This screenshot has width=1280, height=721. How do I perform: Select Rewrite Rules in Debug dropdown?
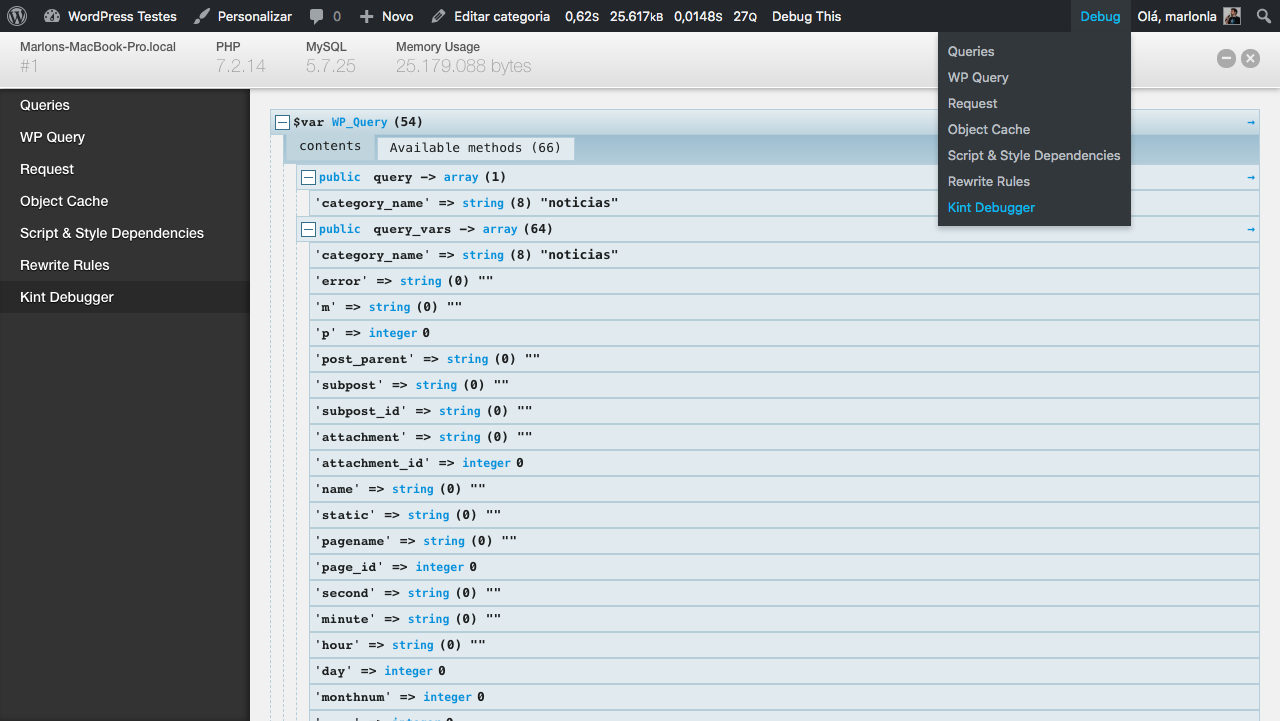click(x=1034, y=181)
